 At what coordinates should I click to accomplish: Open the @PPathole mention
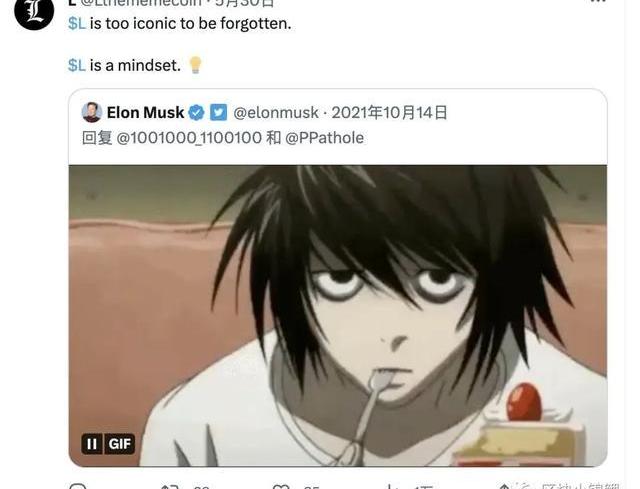click(324, 138)
